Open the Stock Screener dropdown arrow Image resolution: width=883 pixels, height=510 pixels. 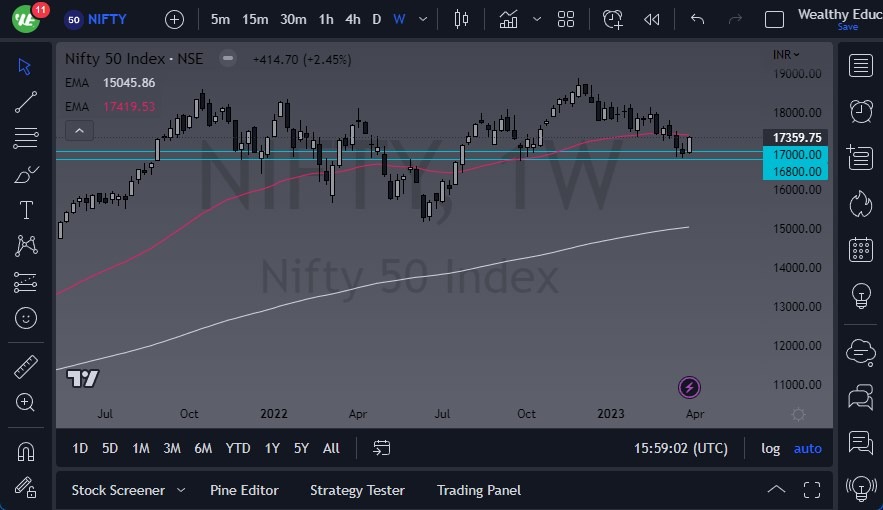pyautogui.click(x=181, y=490)
